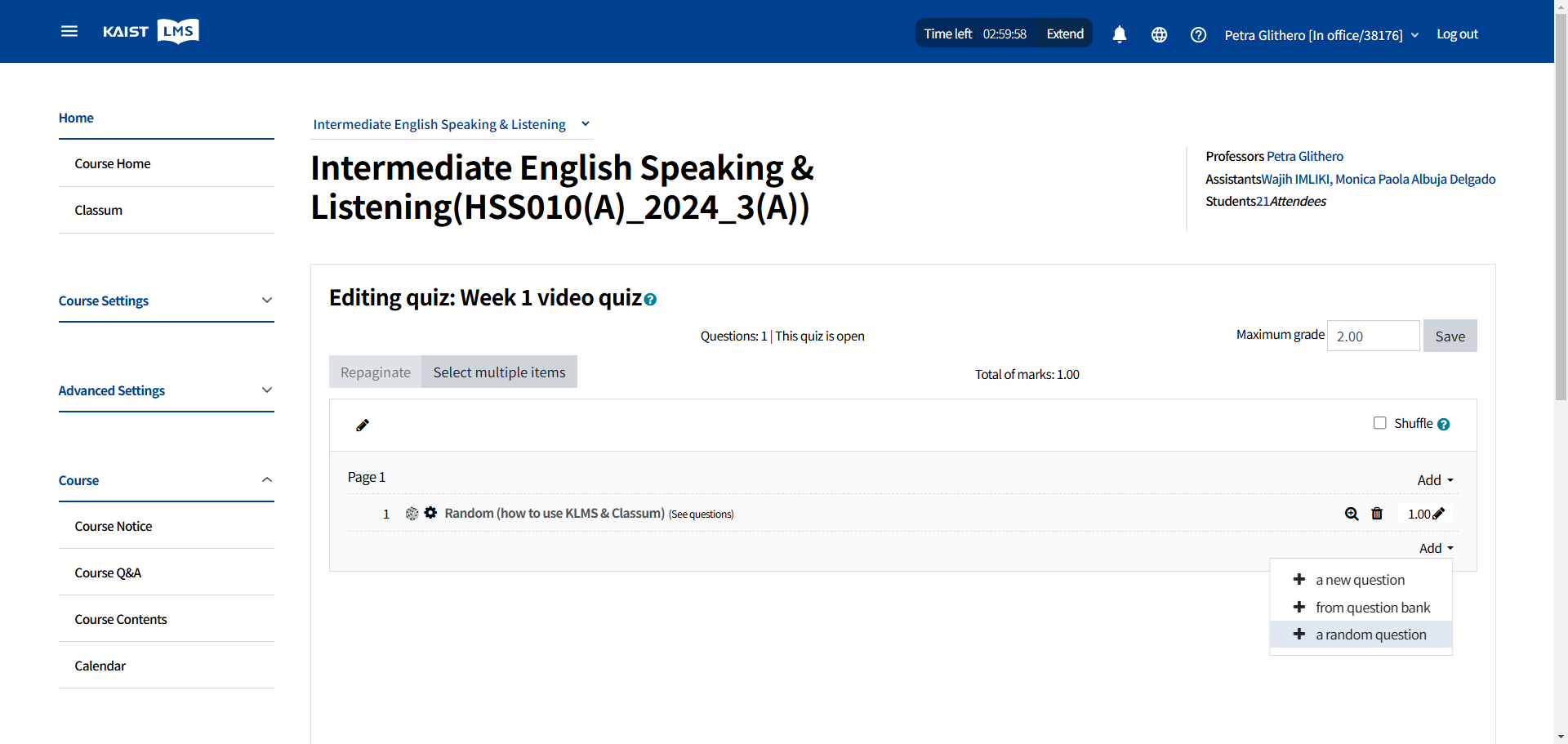Click the KAIST LMS logo

(151, 31)
